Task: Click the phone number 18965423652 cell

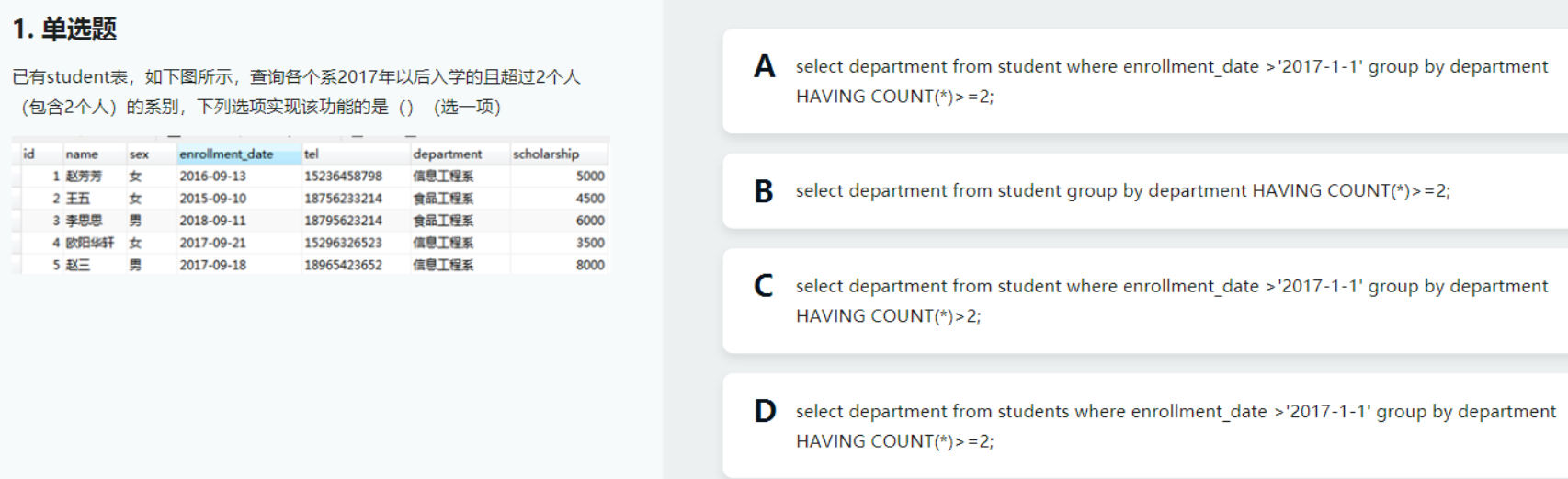Action: 343,265
